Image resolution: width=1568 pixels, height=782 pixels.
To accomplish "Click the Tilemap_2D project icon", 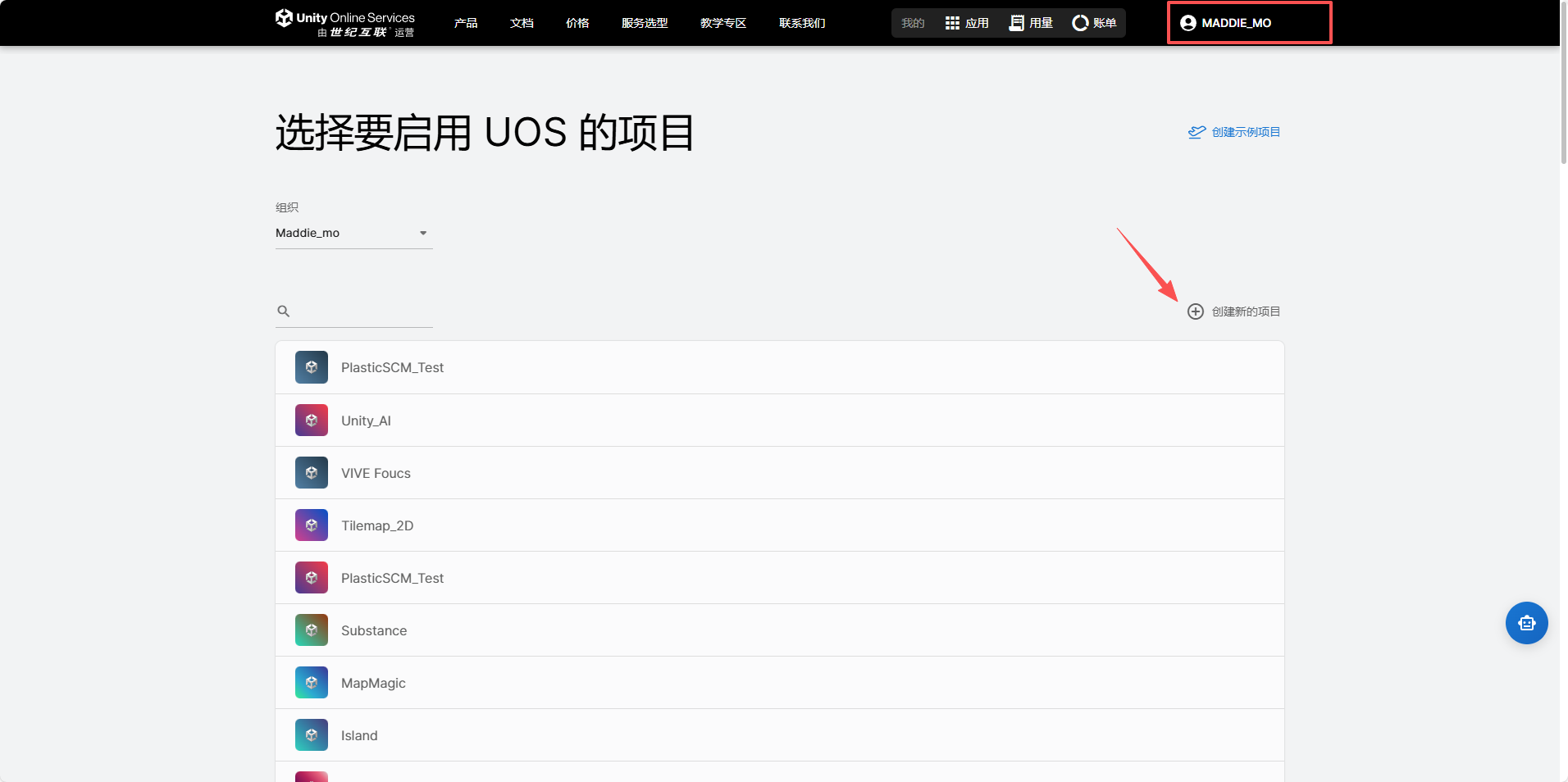I will 312,525.
